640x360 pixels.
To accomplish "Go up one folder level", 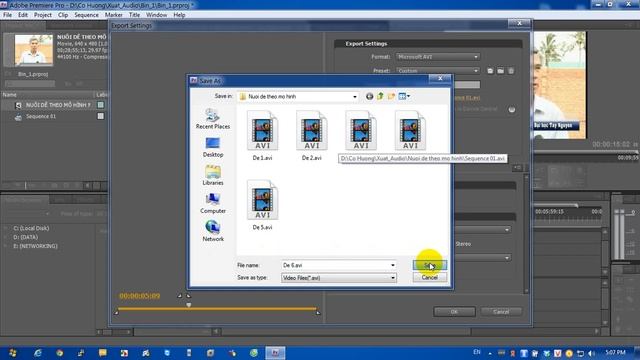I will (x=380, y=96).
